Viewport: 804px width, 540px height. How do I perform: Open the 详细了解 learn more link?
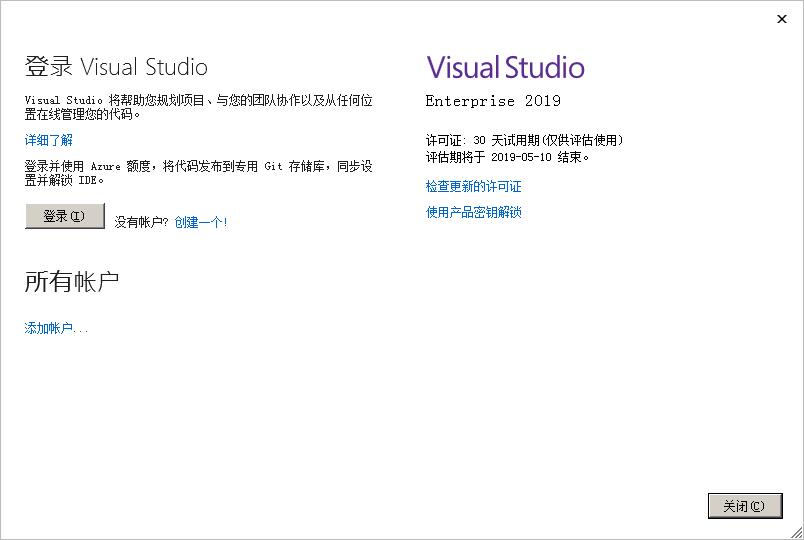[x=49, y=140]
